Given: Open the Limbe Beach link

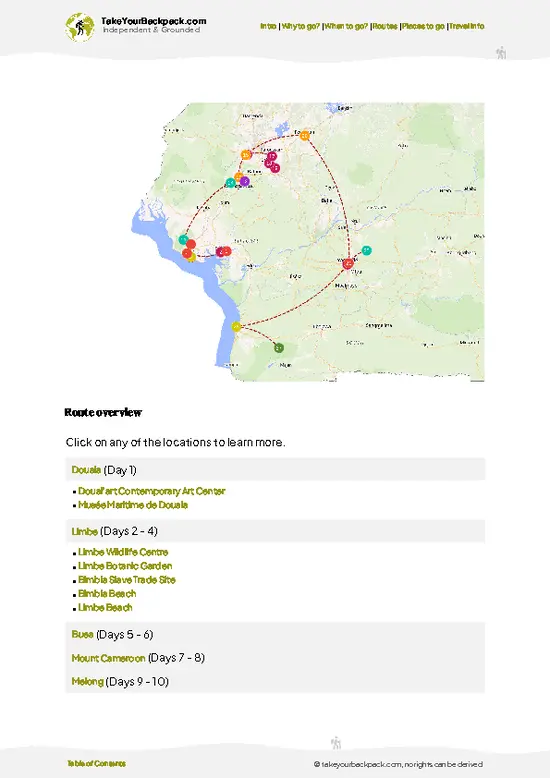Looking at the screenshot, I should coord(105,607).
